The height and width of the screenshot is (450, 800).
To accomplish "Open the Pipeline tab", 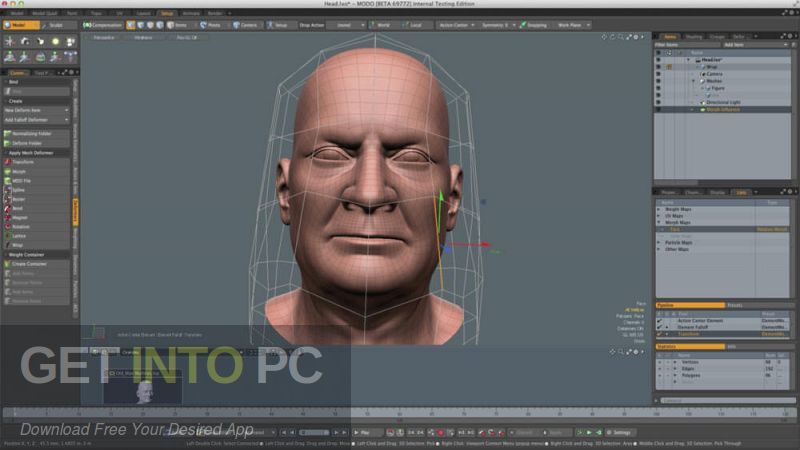I will (690, 305).
